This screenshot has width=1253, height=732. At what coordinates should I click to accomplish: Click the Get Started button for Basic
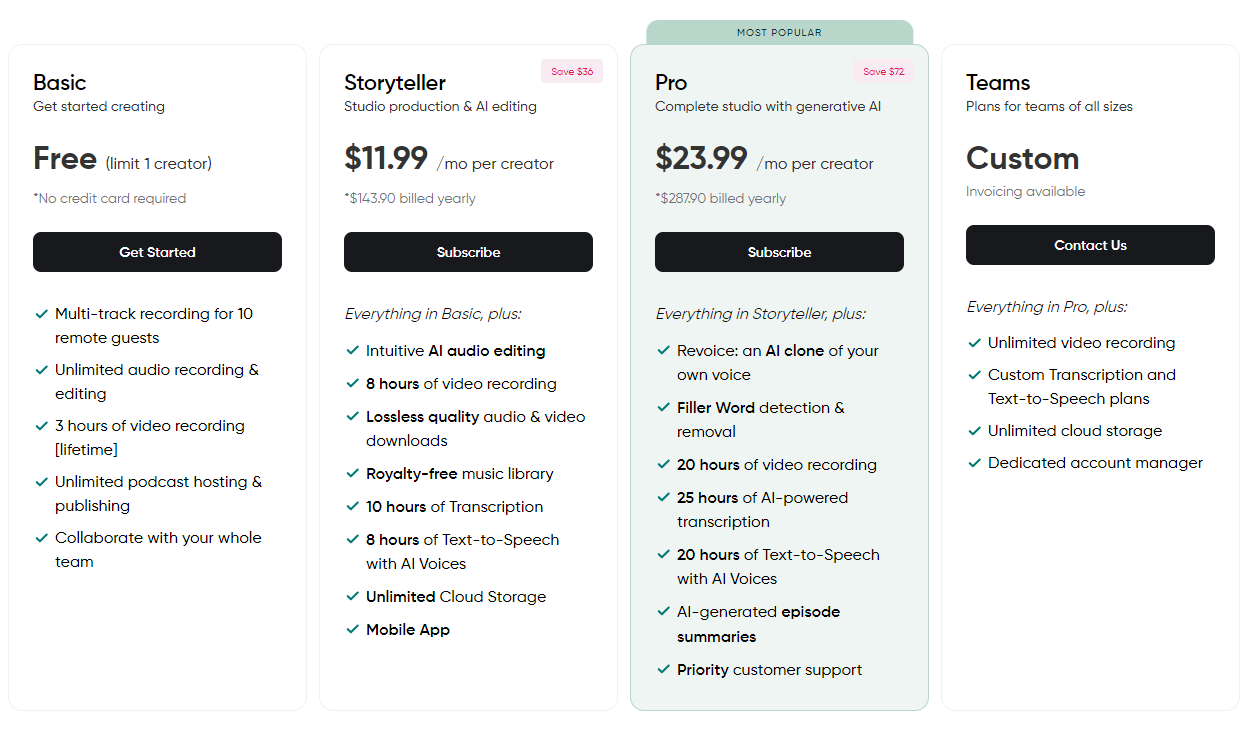click(x=157, y=252)
